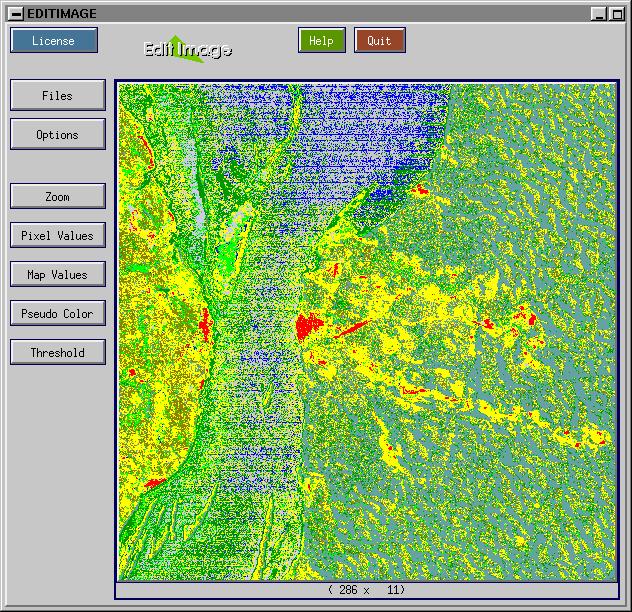The image size is (632, 612).
Task: Show Pixel Values
Action: click(58, 235)
